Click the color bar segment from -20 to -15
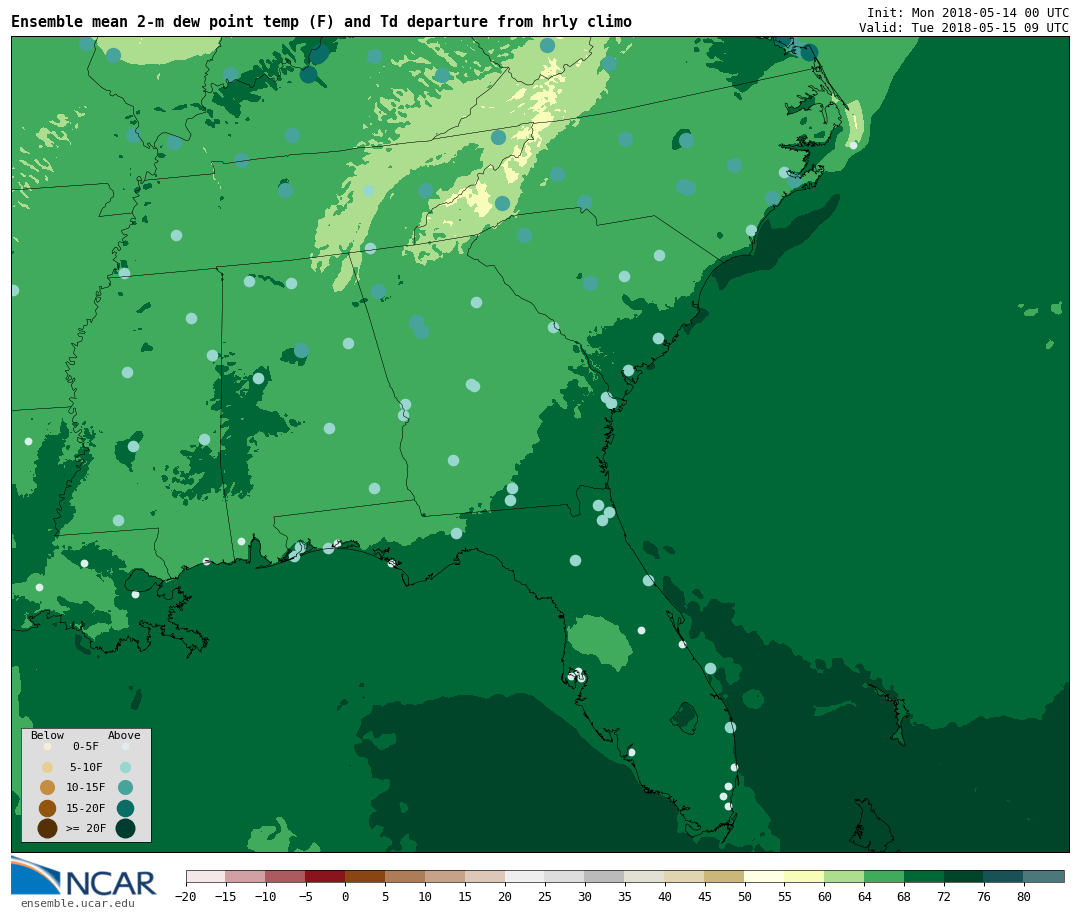The width and height of the screenshot is (1080, 915). pyautogui.click(x=206, y=876)
